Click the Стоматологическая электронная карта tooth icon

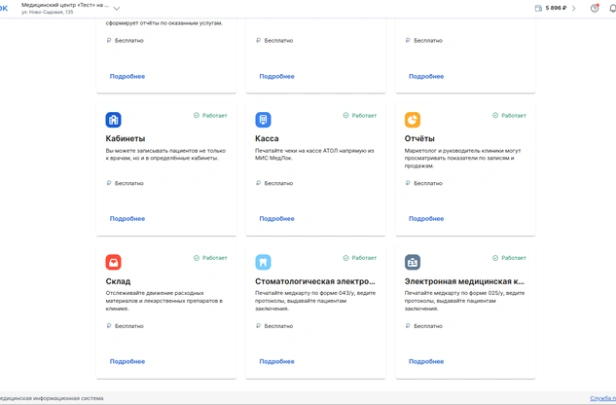click(263, 263)
